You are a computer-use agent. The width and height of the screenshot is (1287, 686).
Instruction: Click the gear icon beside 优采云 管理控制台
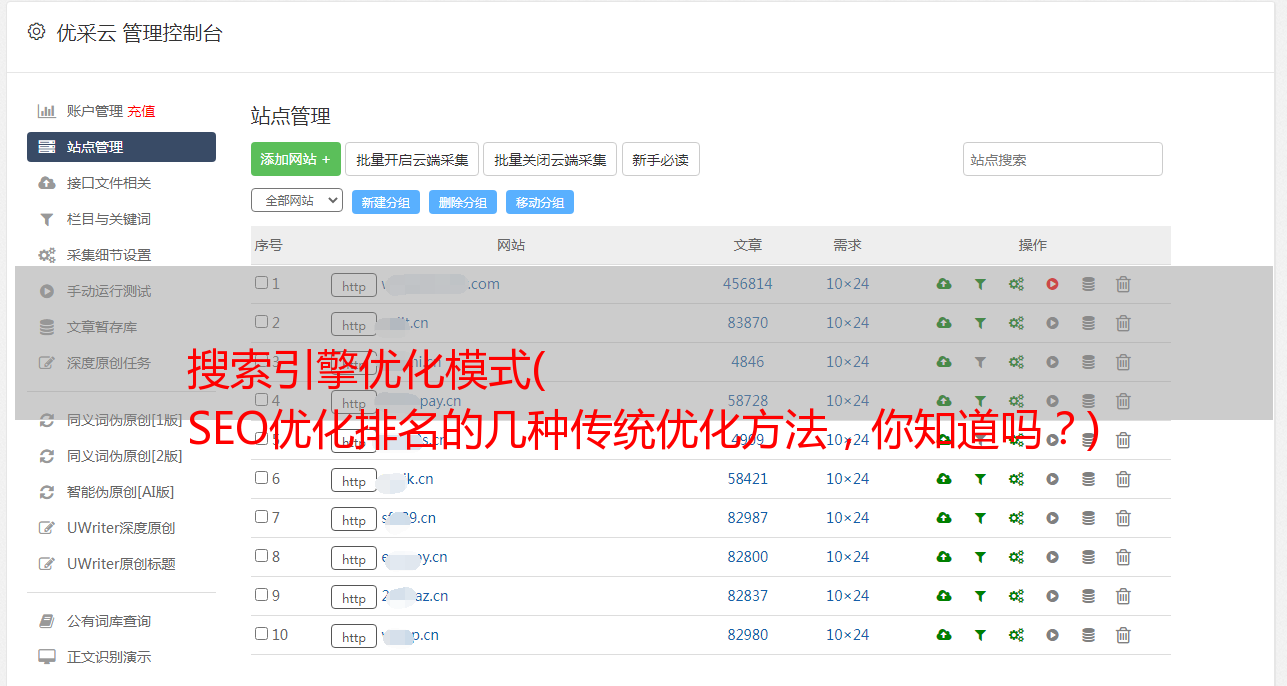[37, 32]
